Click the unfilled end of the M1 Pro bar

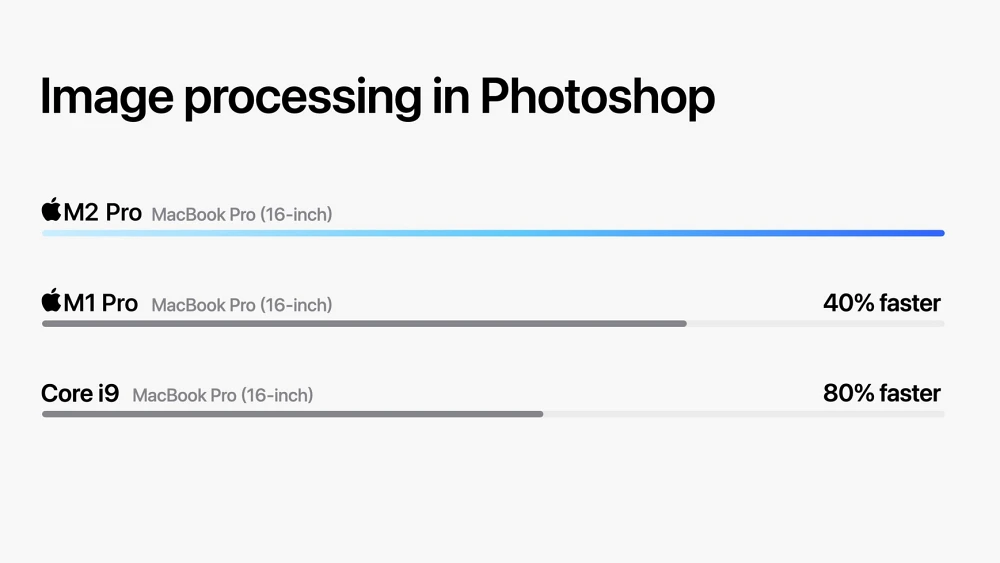[x=816, y=324]
